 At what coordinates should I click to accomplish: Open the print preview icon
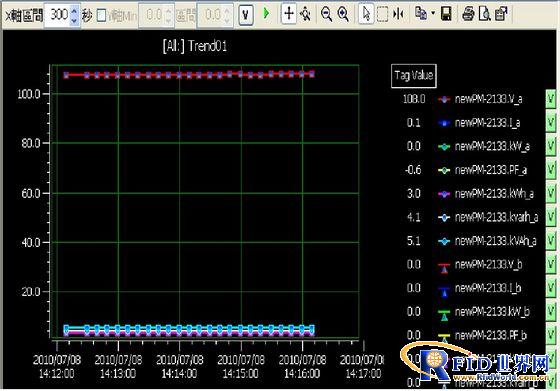485,14
